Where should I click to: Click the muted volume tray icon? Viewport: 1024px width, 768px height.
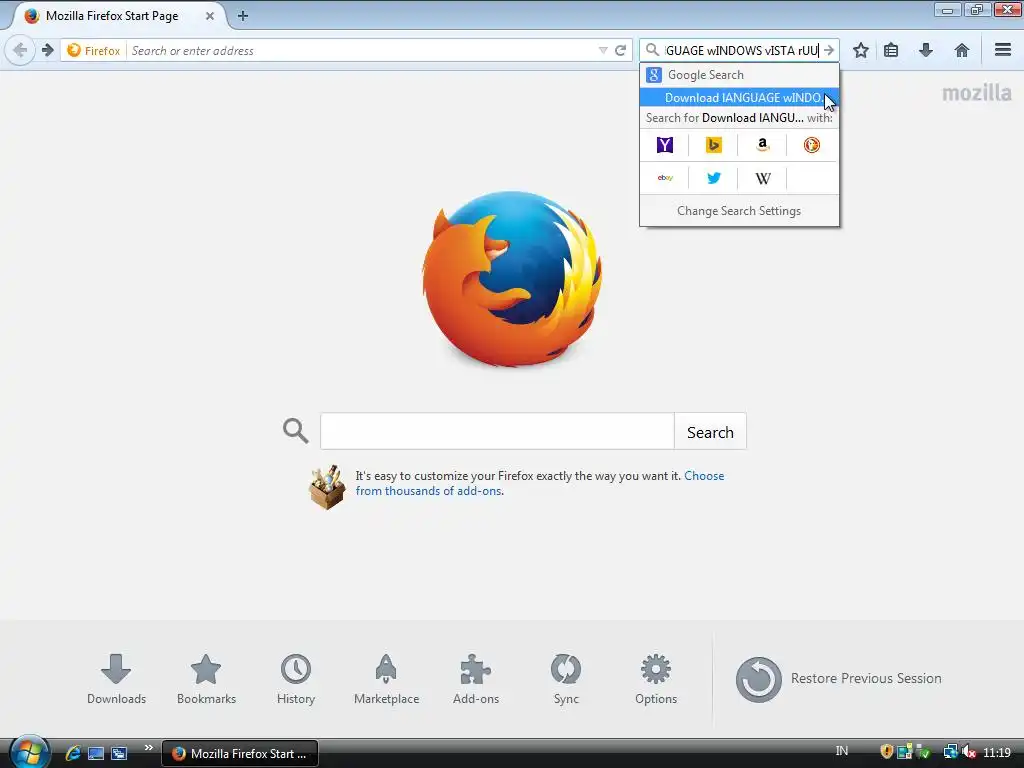(968, 752)
